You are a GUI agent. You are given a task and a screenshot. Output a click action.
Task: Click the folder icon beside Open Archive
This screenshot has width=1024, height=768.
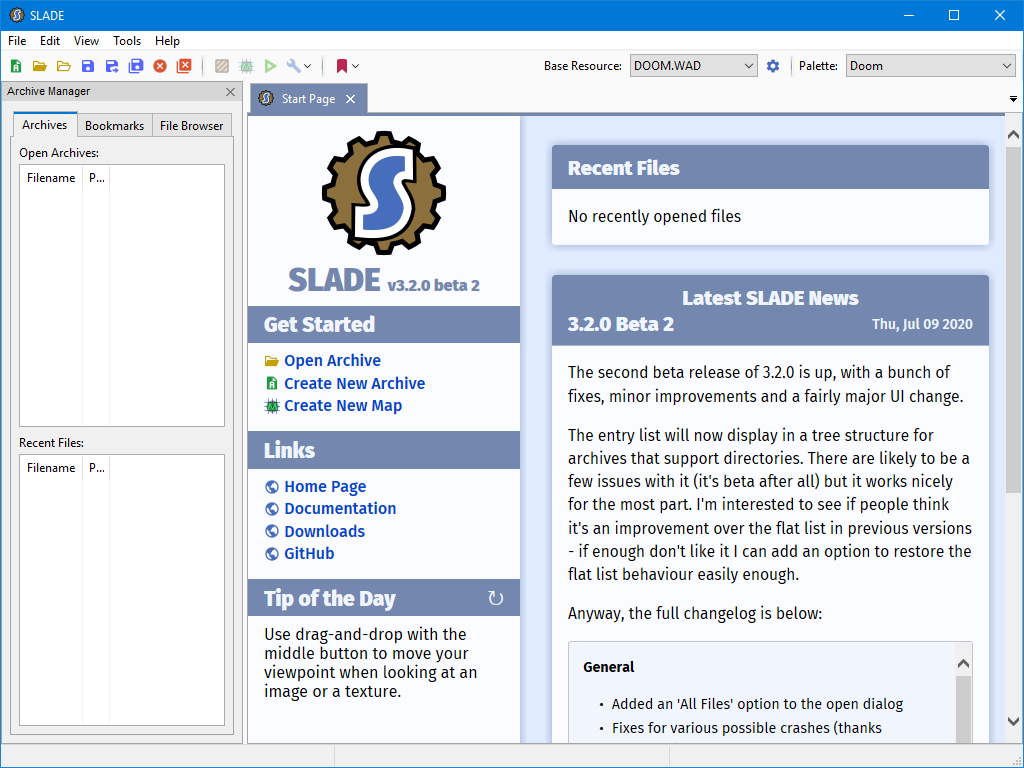272,360
